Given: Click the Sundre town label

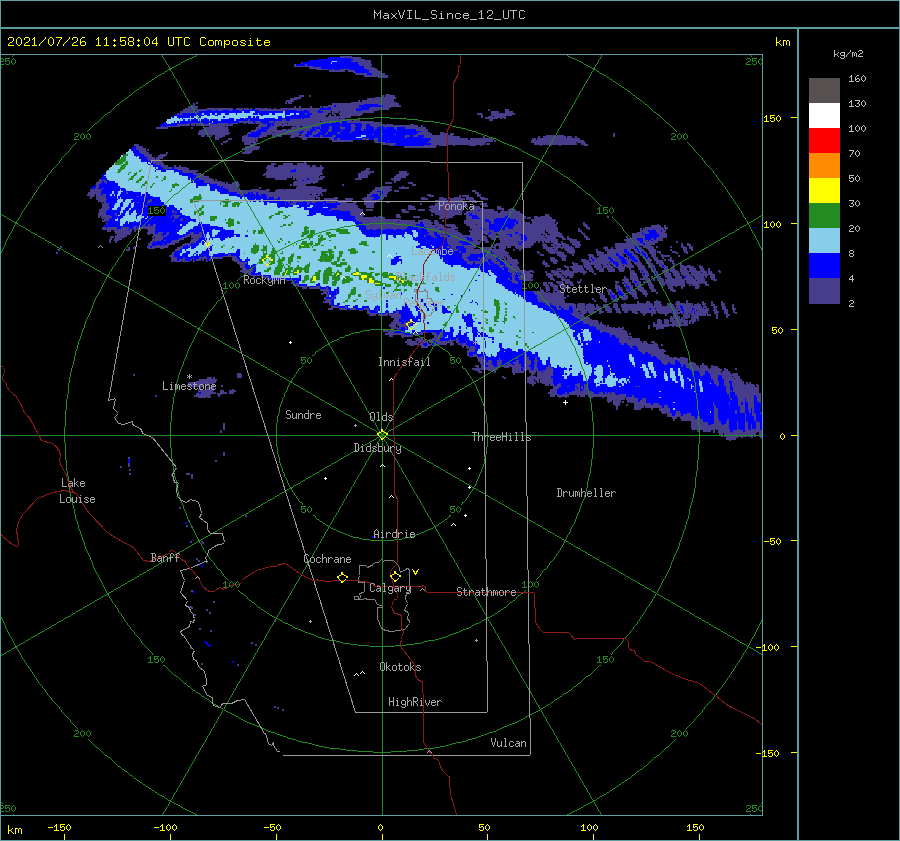Looking at the screenshot, I should point(303,415).
